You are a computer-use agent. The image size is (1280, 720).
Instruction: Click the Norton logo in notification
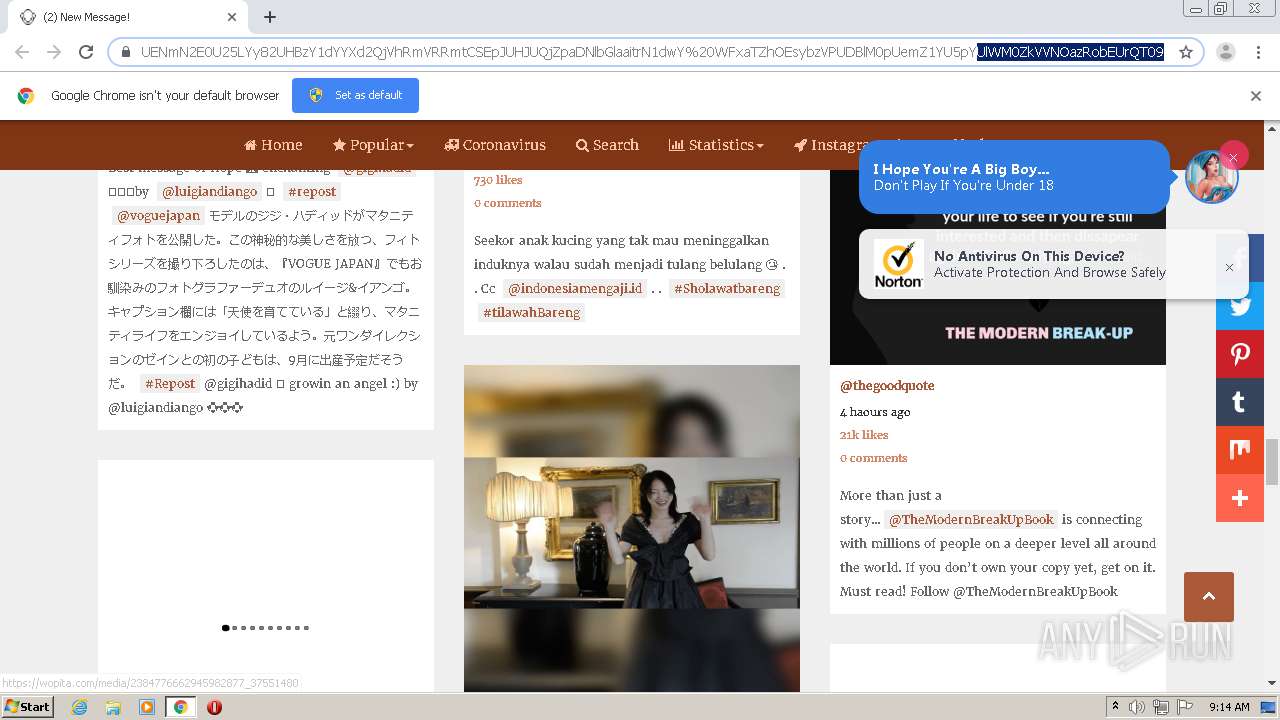pyautogui.click(x=898, y=265)
